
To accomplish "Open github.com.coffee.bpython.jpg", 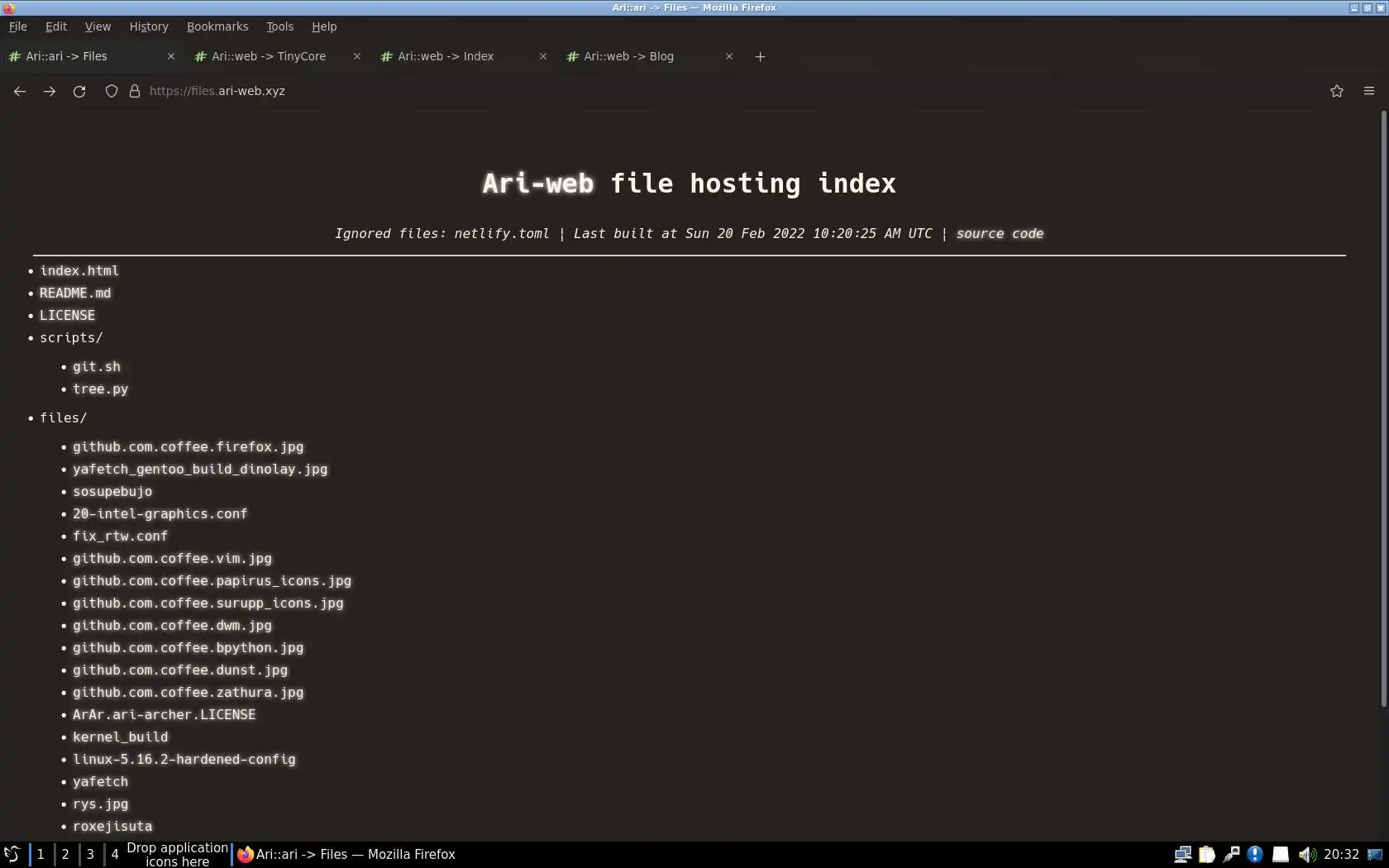I will tap(188, 648).
